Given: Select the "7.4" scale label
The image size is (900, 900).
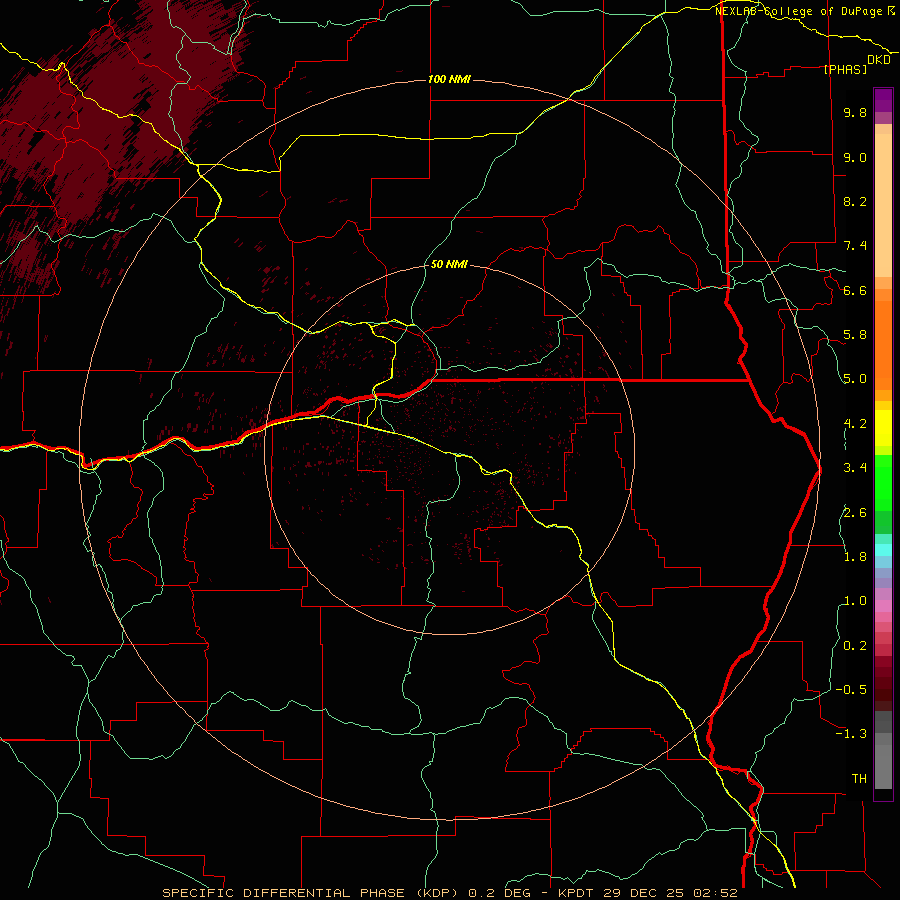Looking at the screenshot, I should 855,246.
